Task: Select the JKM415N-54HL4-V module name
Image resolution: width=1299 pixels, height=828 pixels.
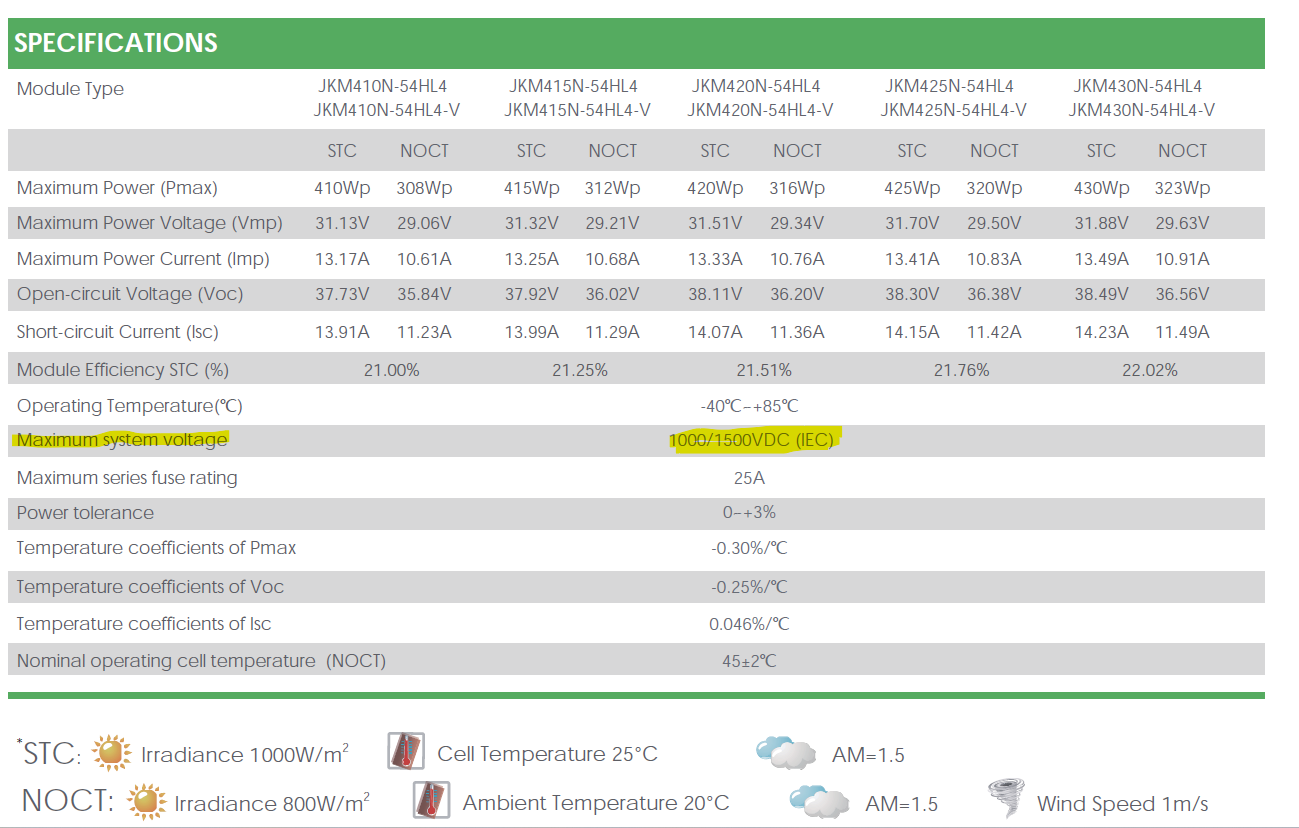Action: pyautogui.click(x=577, y=110)
